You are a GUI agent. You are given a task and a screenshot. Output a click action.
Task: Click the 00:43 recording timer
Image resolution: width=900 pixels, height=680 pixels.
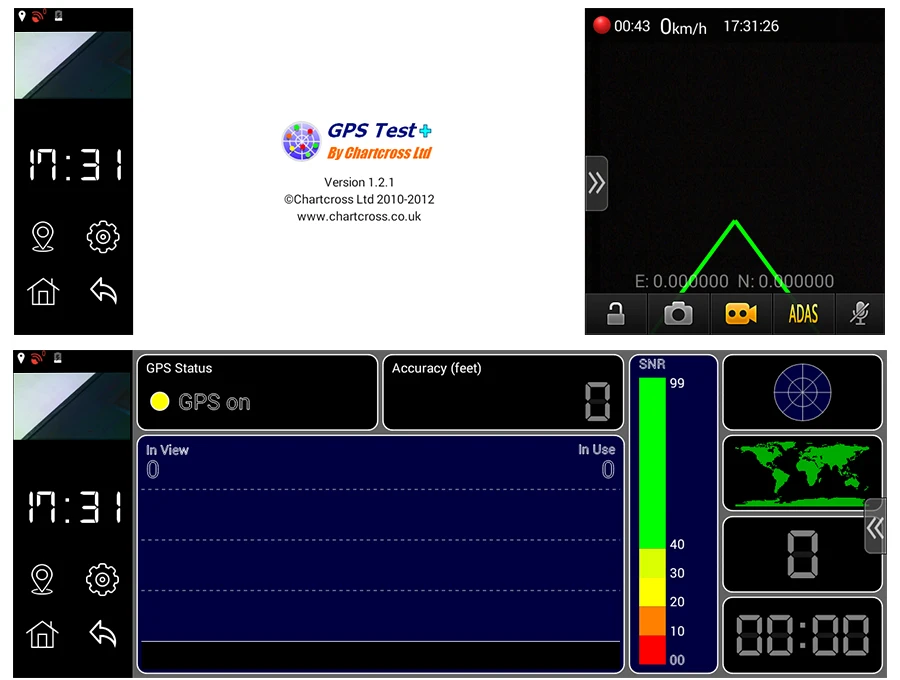click(632, 26)
